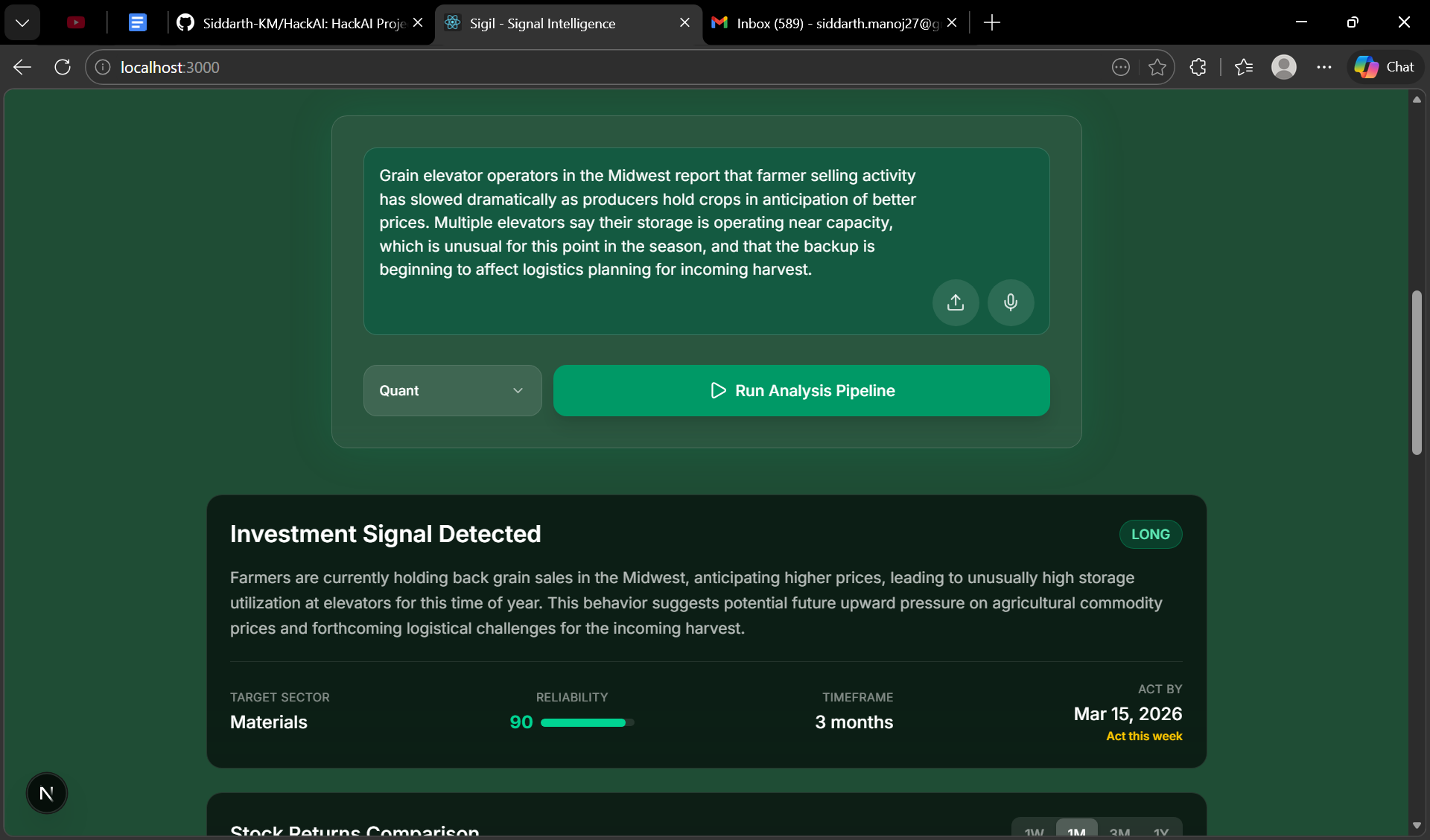
Task: Select the 1Y time range toggle
Action: point(1161,831)
